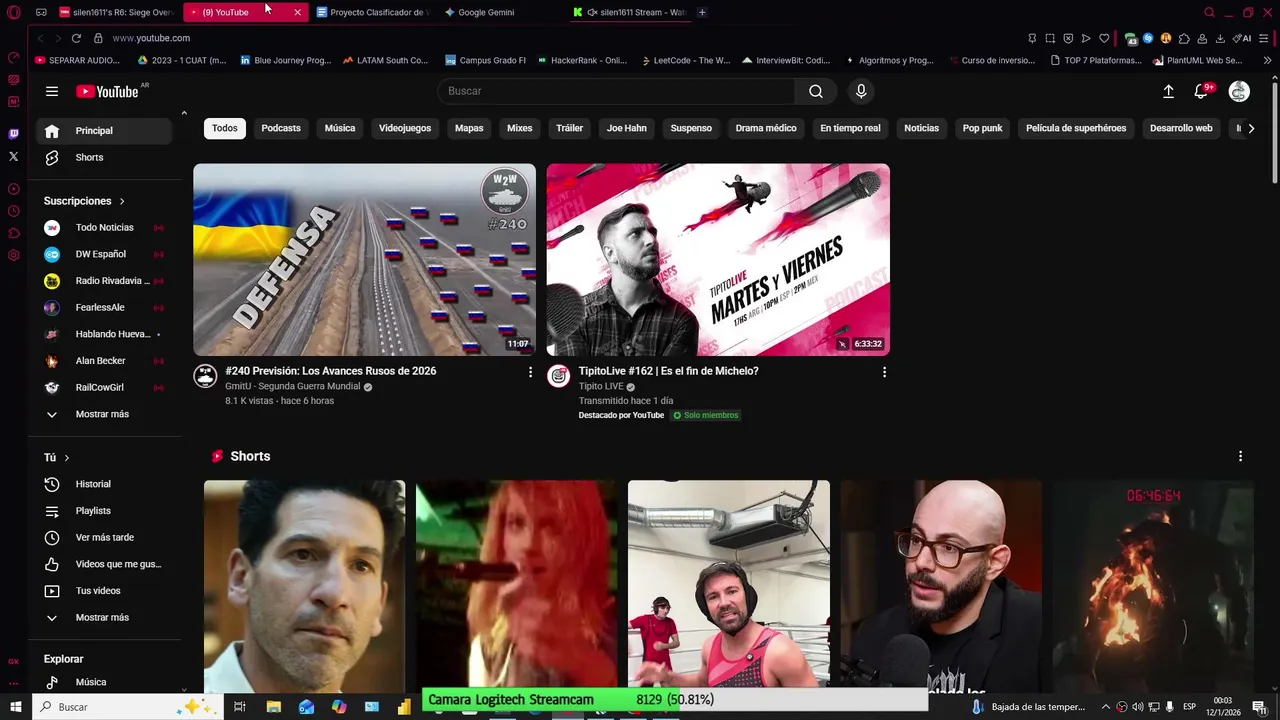Open Todo Noticias subscription channel
This screenshot has width=1280, height=720.
pos(104,228)
